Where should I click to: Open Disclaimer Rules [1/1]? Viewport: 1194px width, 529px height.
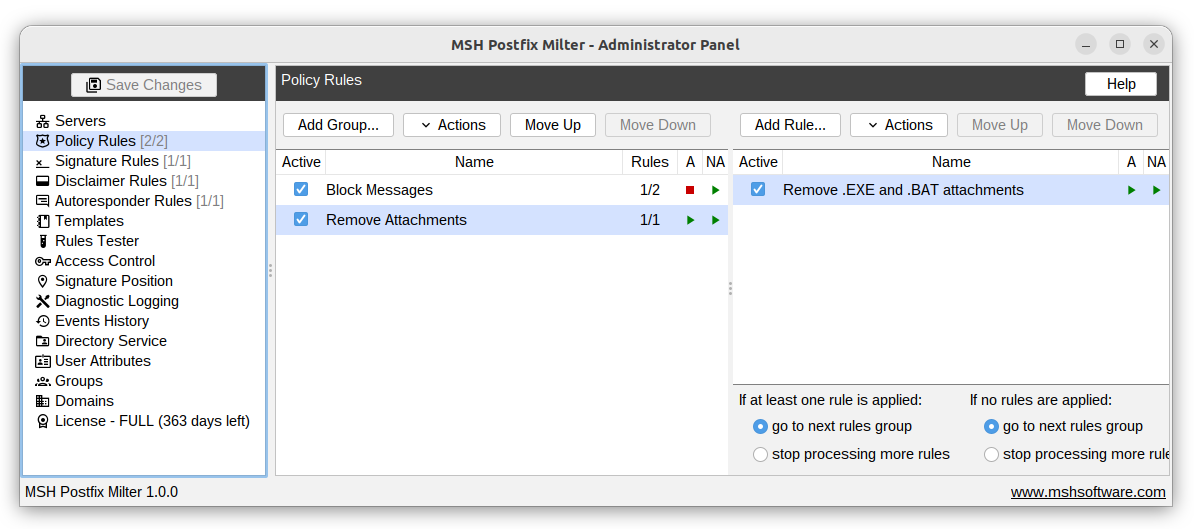(126, 181)
